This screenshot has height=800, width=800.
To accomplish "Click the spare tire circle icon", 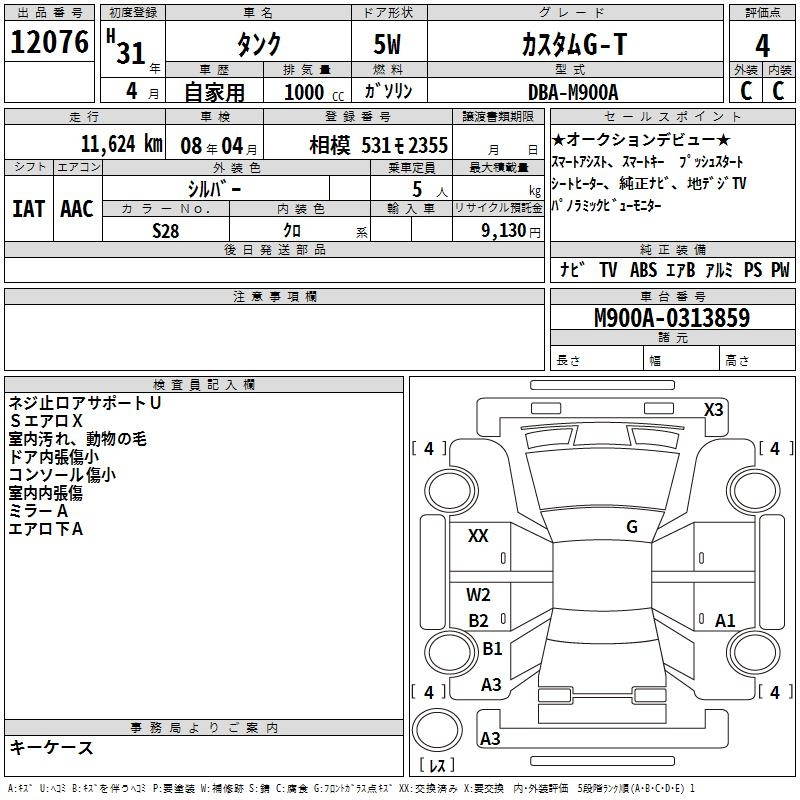I will click(437, 730).
